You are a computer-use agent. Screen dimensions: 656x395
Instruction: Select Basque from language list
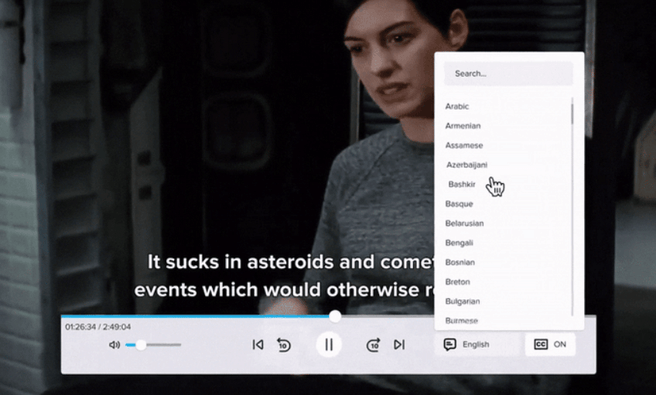459,204
